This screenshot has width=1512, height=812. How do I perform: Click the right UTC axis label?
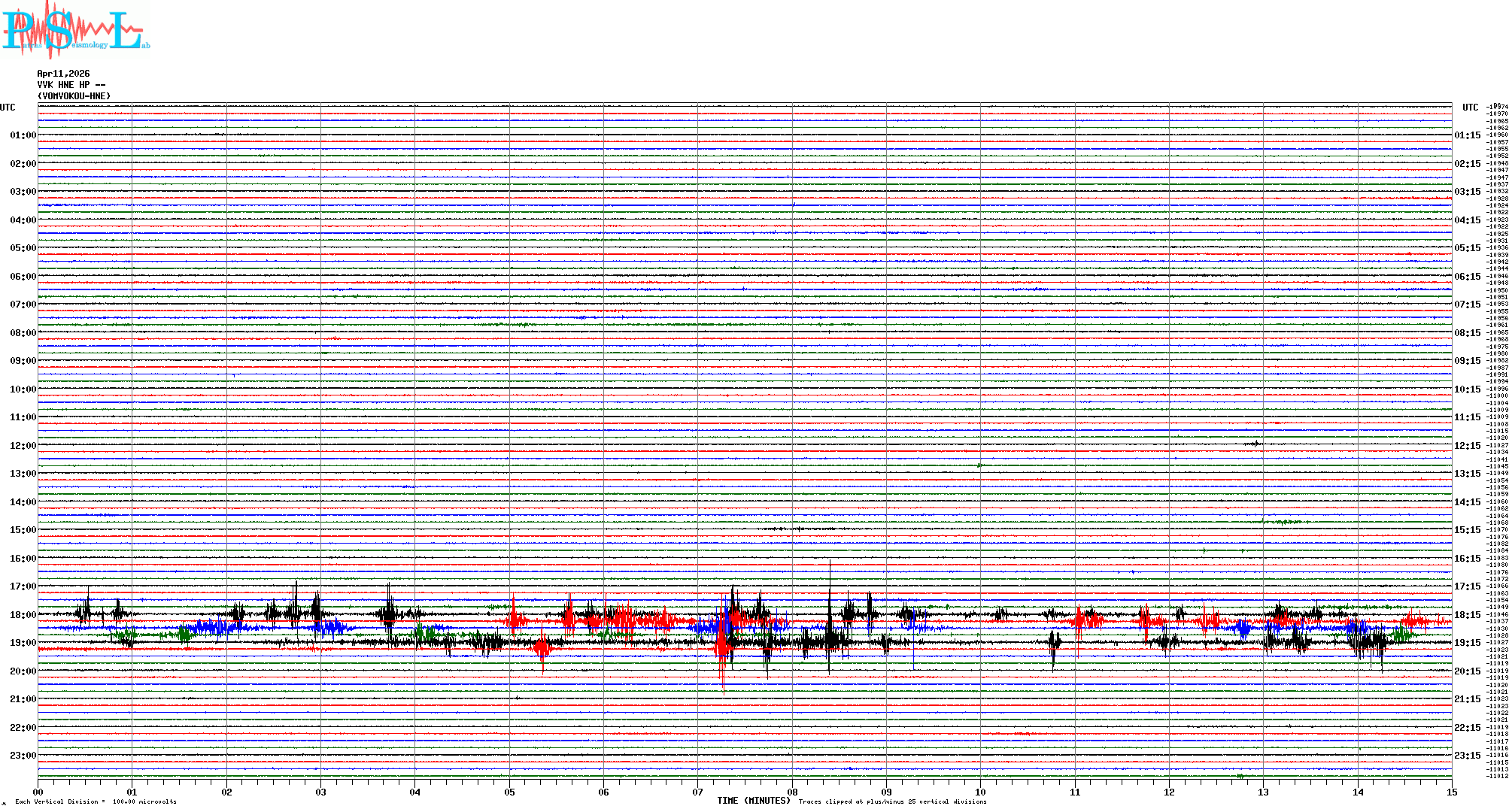point(1470,108)
